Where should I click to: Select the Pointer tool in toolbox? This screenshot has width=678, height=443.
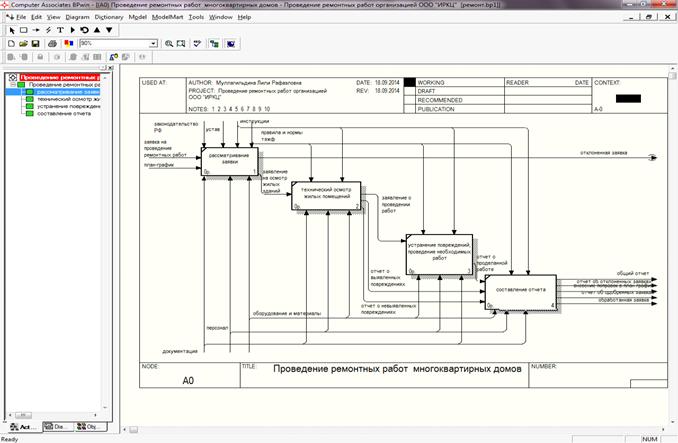pyautogui.click(x=10, y=30)
